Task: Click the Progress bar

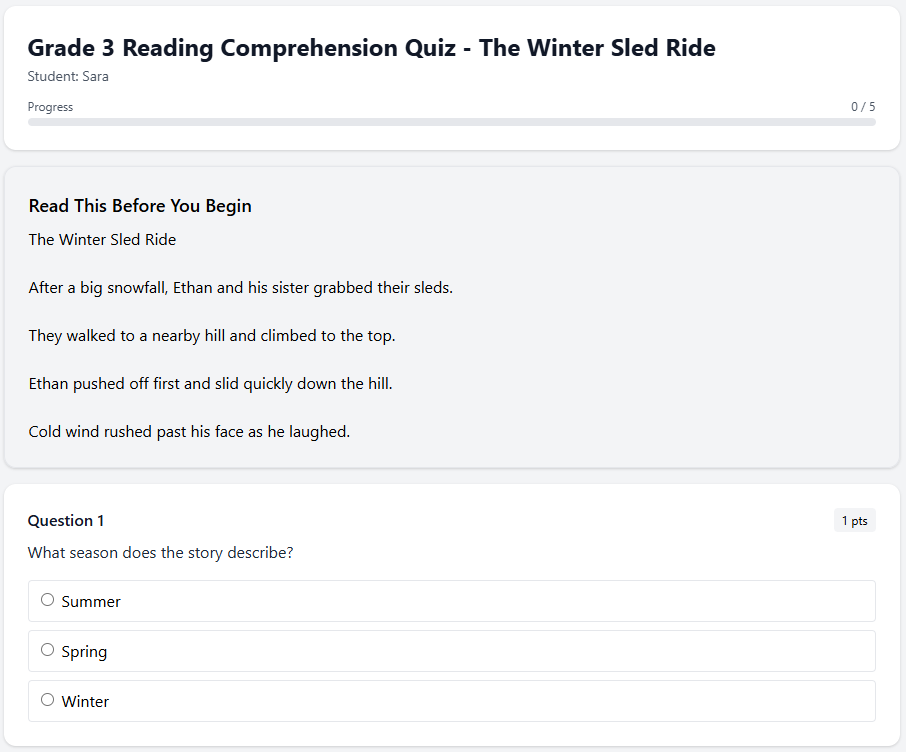Action: (451, 122)
